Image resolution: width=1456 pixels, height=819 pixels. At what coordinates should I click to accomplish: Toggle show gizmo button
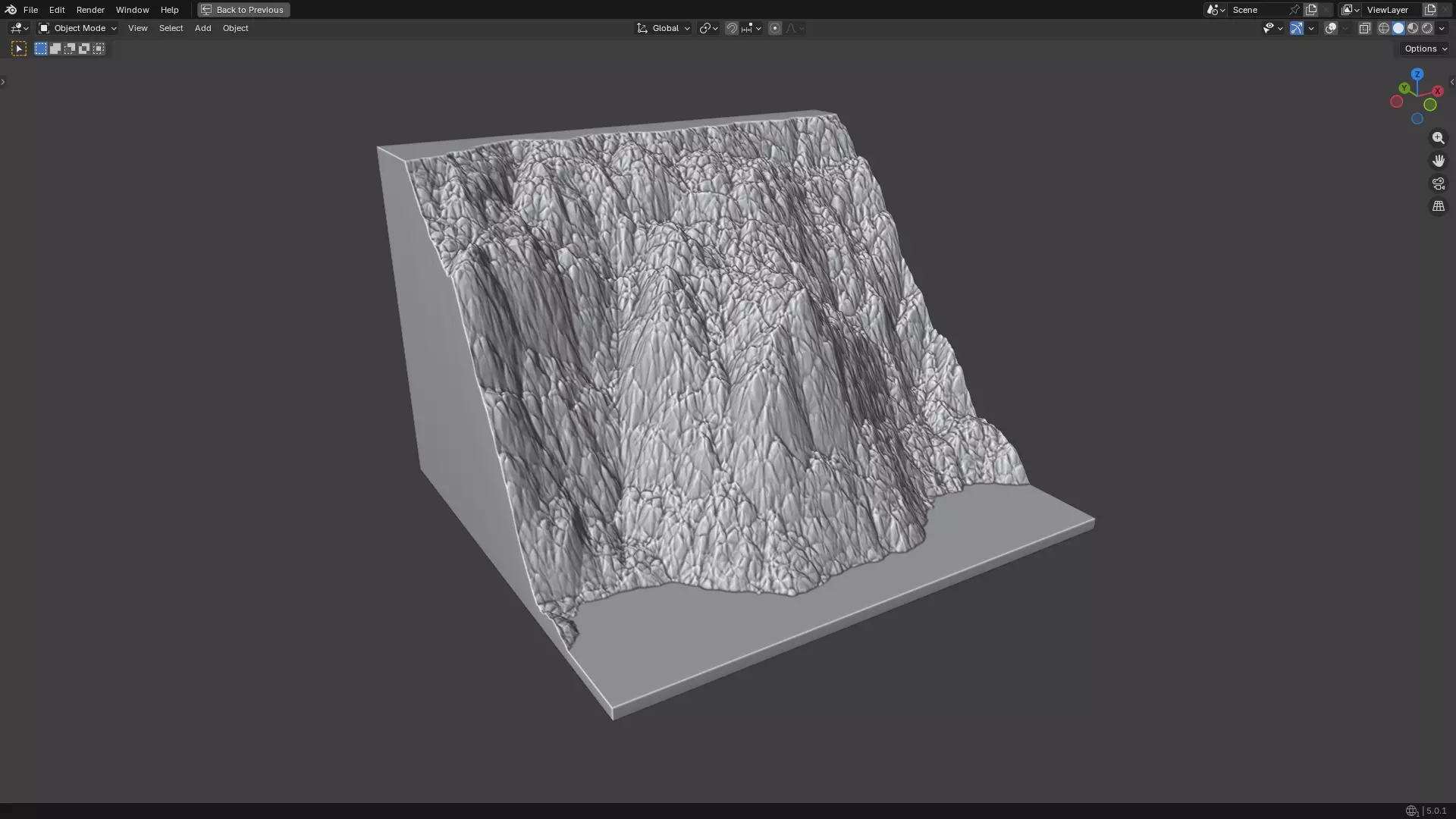click(x=1297, y=28)
